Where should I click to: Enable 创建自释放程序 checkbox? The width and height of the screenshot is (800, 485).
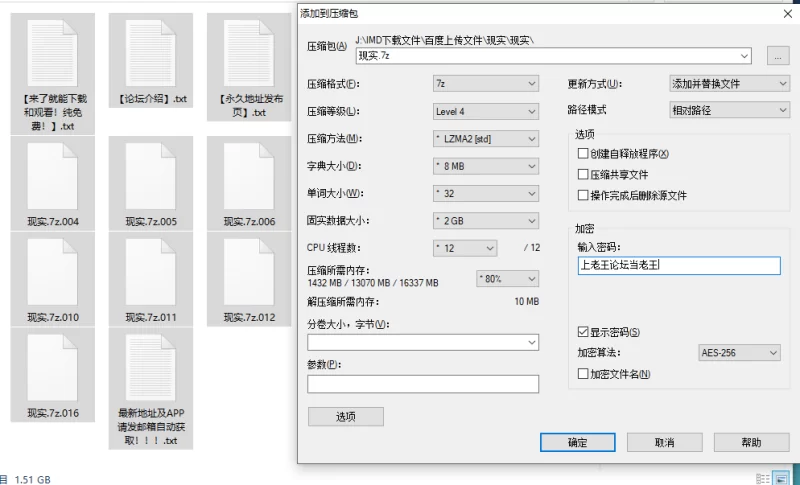(x=584, y=154)
